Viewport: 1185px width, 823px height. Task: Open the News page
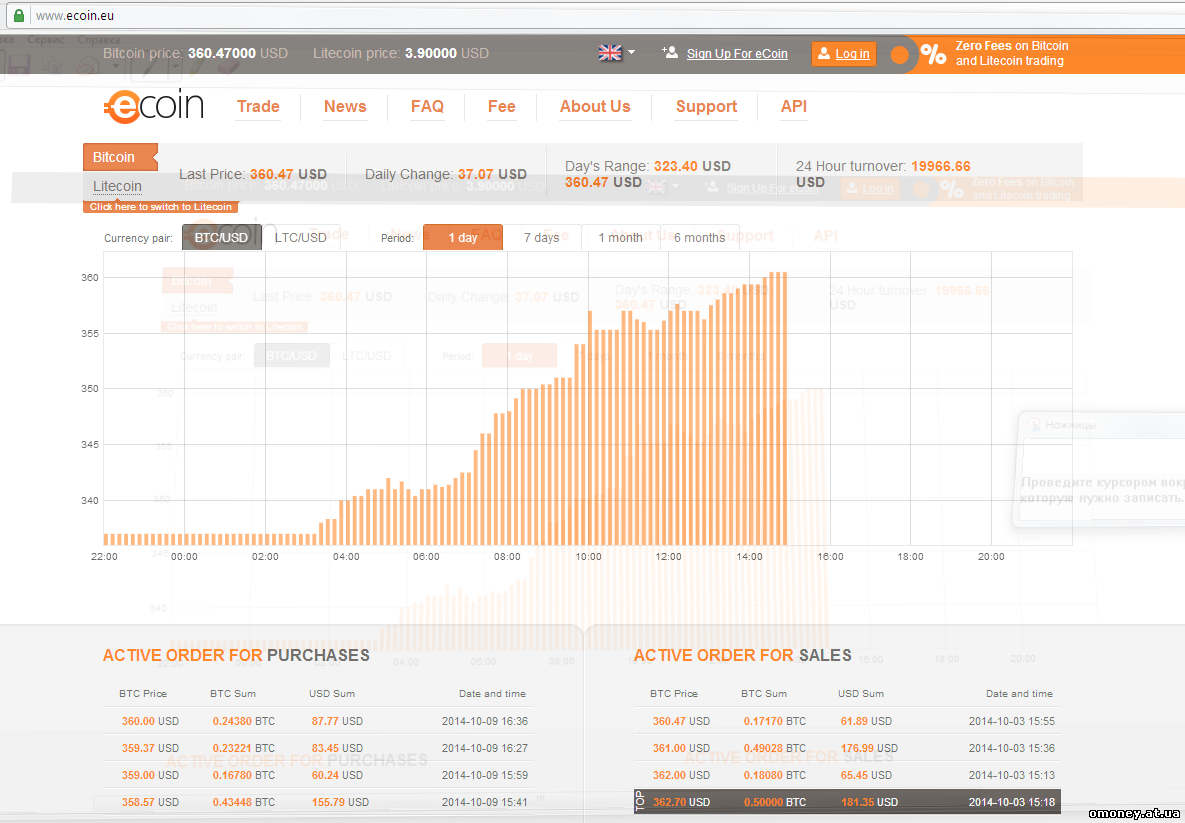pos(345,107)
